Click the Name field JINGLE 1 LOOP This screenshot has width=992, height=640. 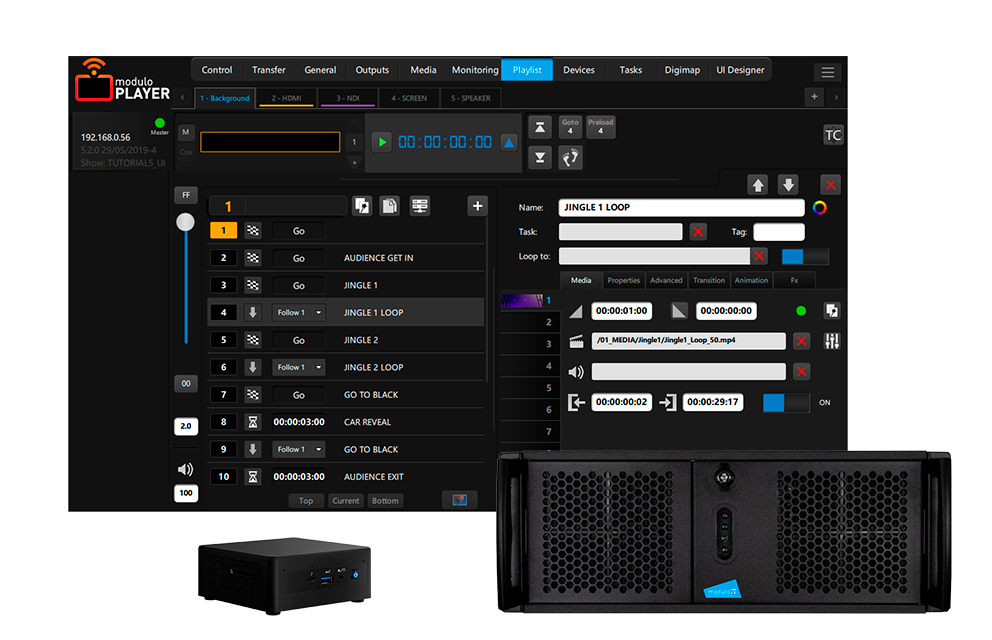[x=681, y=207]
